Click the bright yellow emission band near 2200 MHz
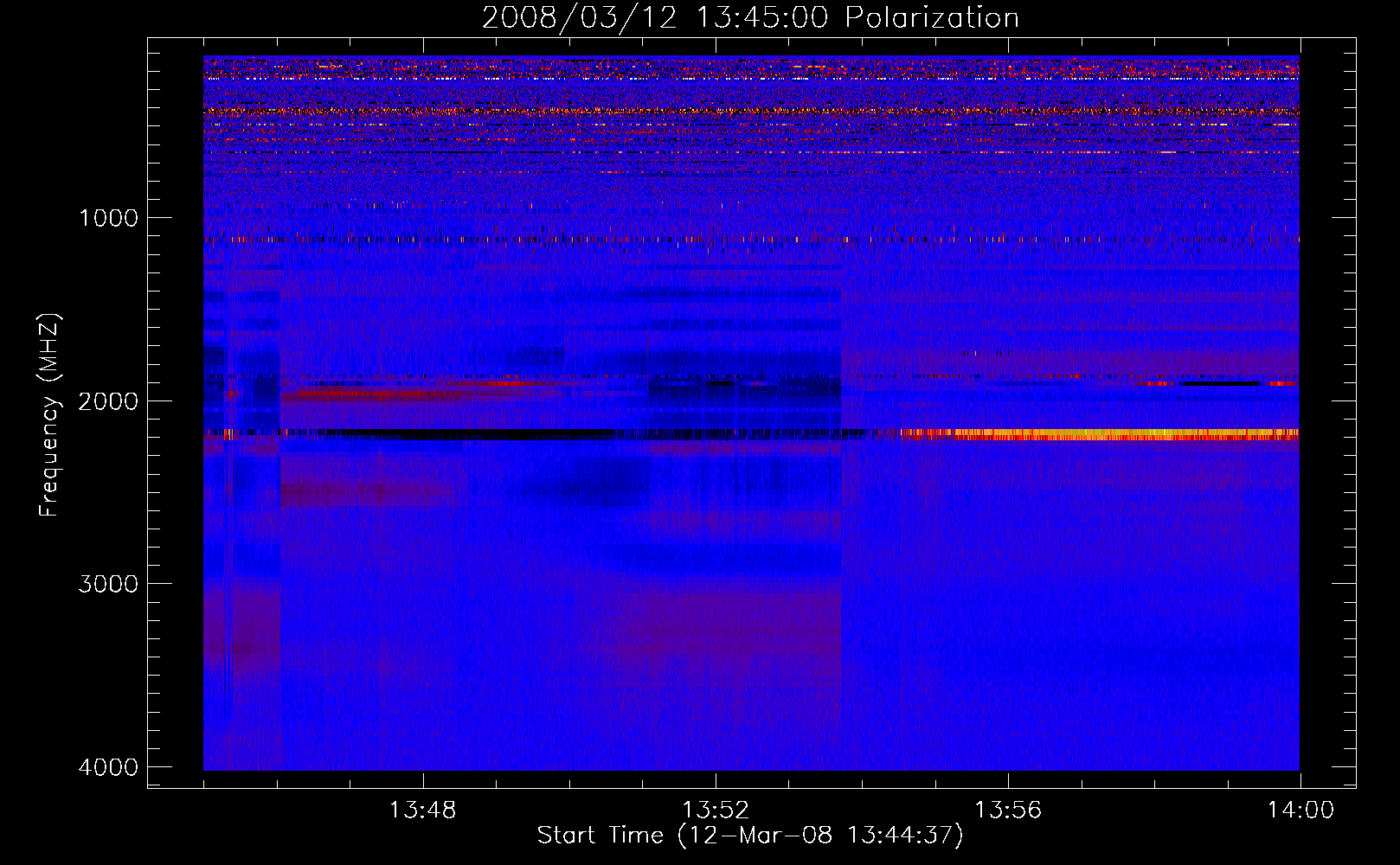Image resolution: width=1400 pixels, height=865 pixels. click(x=1099, y=434)
